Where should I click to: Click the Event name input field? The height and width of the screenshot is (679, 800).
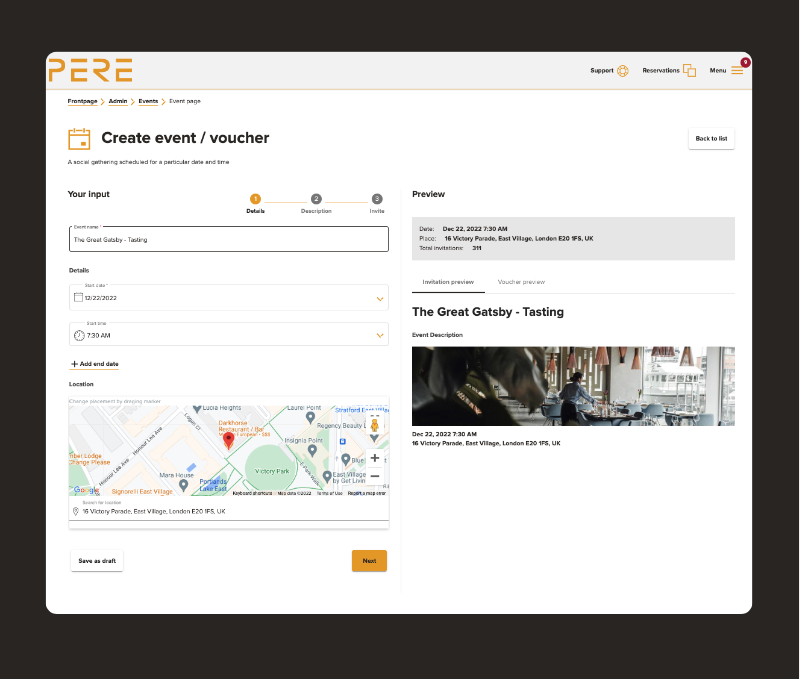click(x=229, y=239)
